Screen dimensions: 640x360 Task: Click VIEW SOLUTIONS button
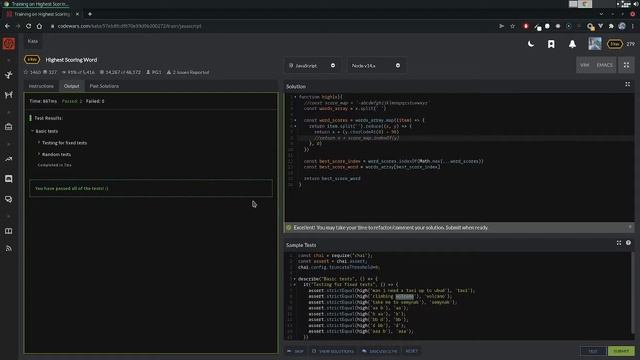coord(333,351)
